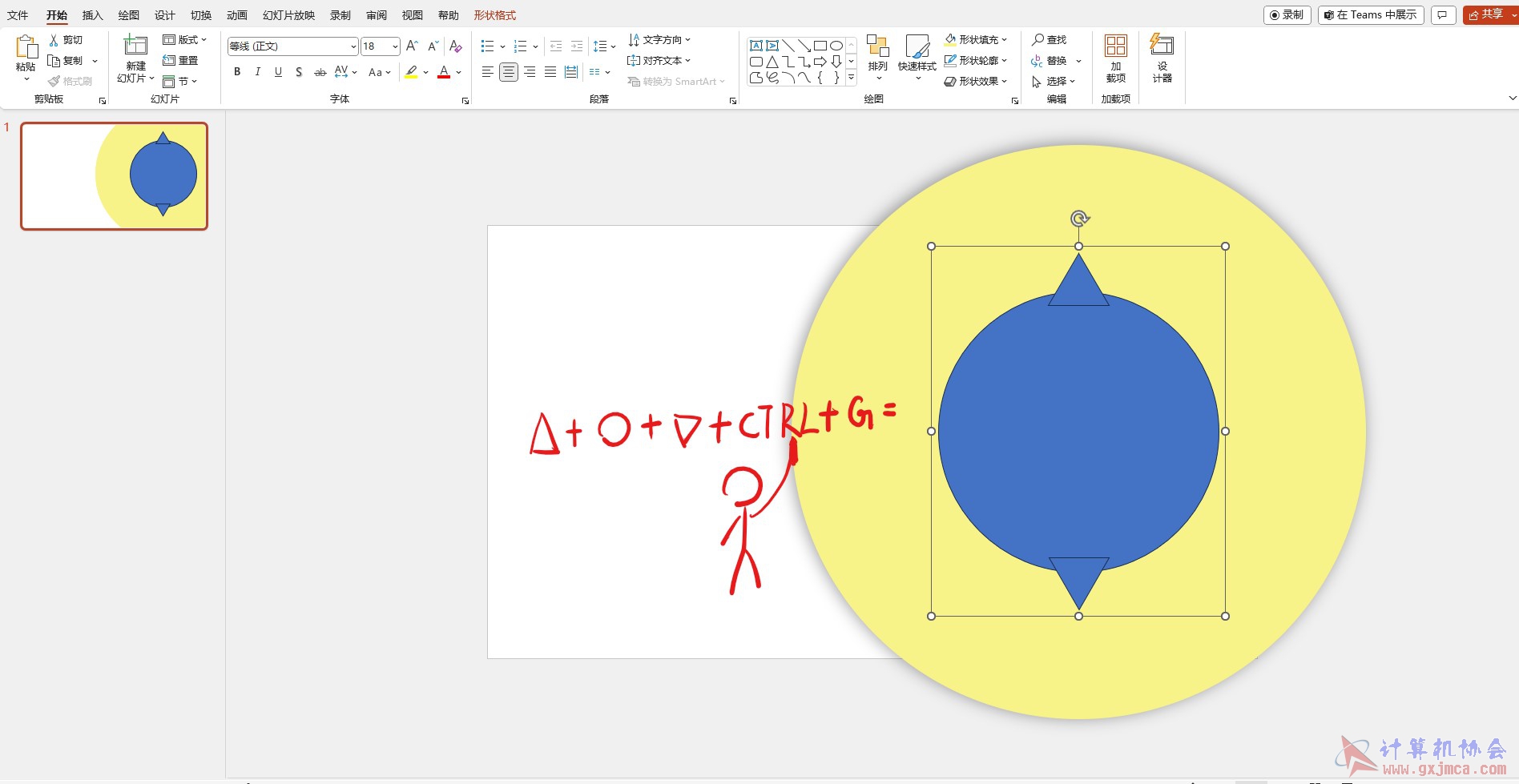This screenshot has height=784, width=1519.
Task: Toggle Italic formatting
Action: (257, 72)
